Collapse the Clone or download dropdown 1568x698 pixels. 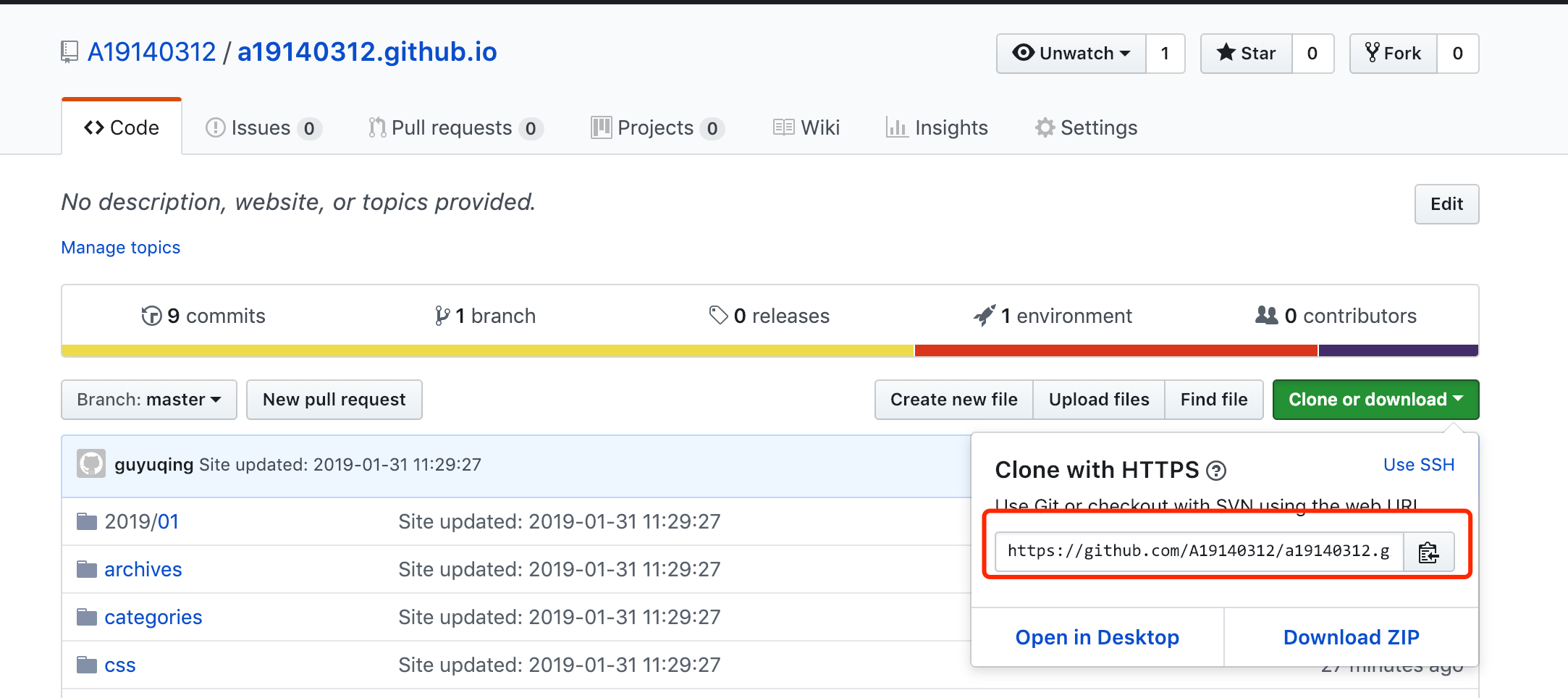coord(1375,400)
